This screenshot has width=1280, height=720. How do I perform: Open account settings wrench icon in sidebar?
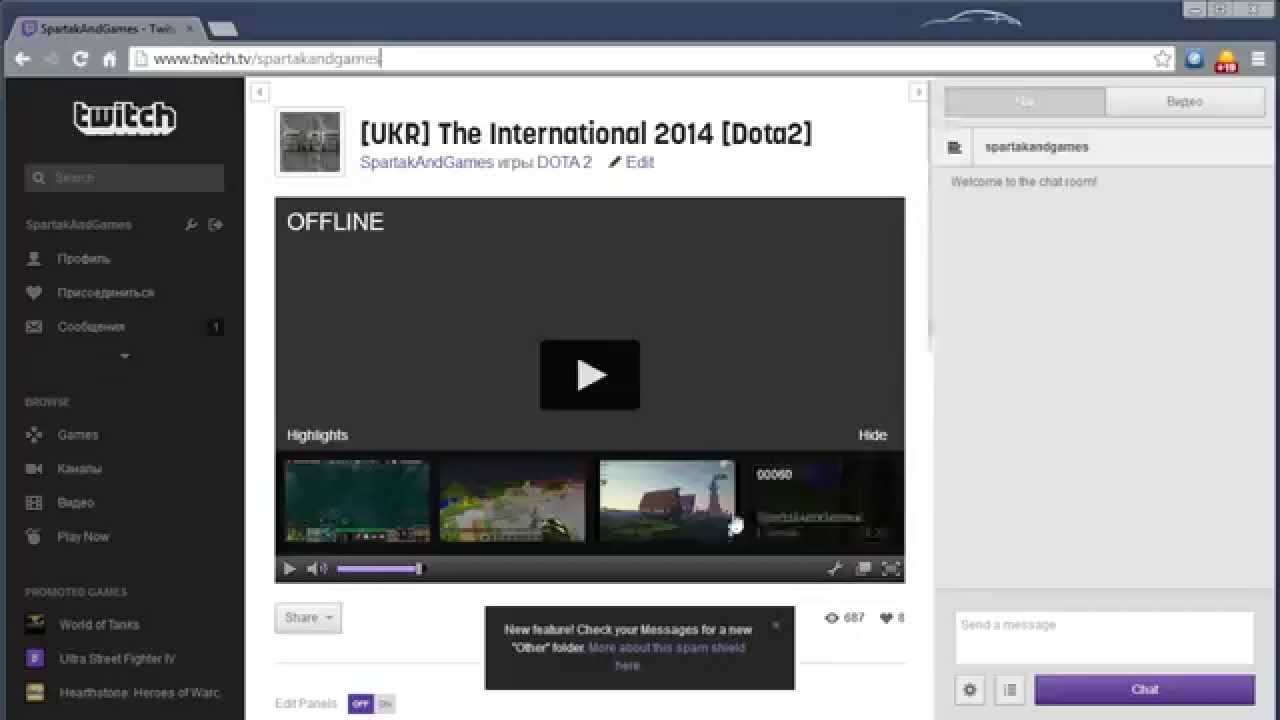tap(191, 225)
